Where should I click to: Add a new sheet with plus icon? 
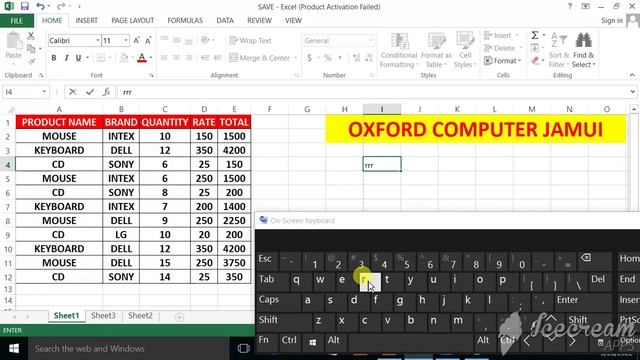pos(179,317)
